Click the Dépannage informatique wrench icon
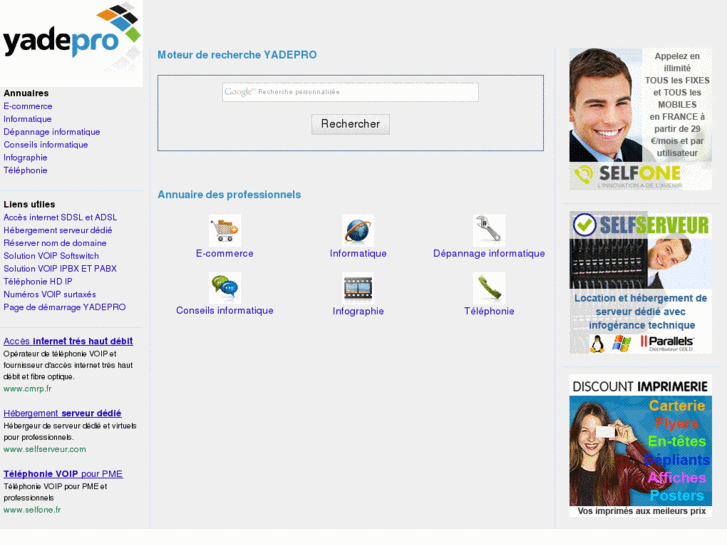 pos(489,230)
